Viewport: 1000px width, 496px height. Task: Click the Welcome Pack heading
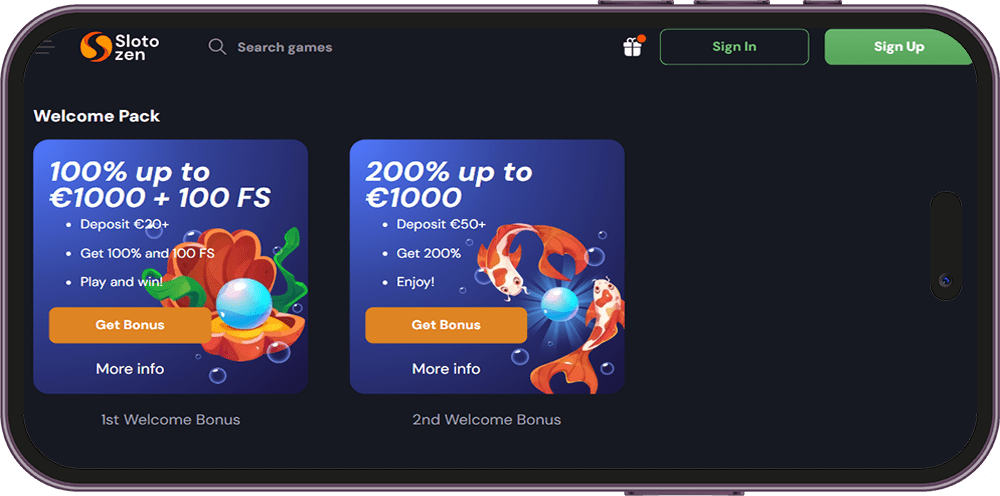pos(96,116)
